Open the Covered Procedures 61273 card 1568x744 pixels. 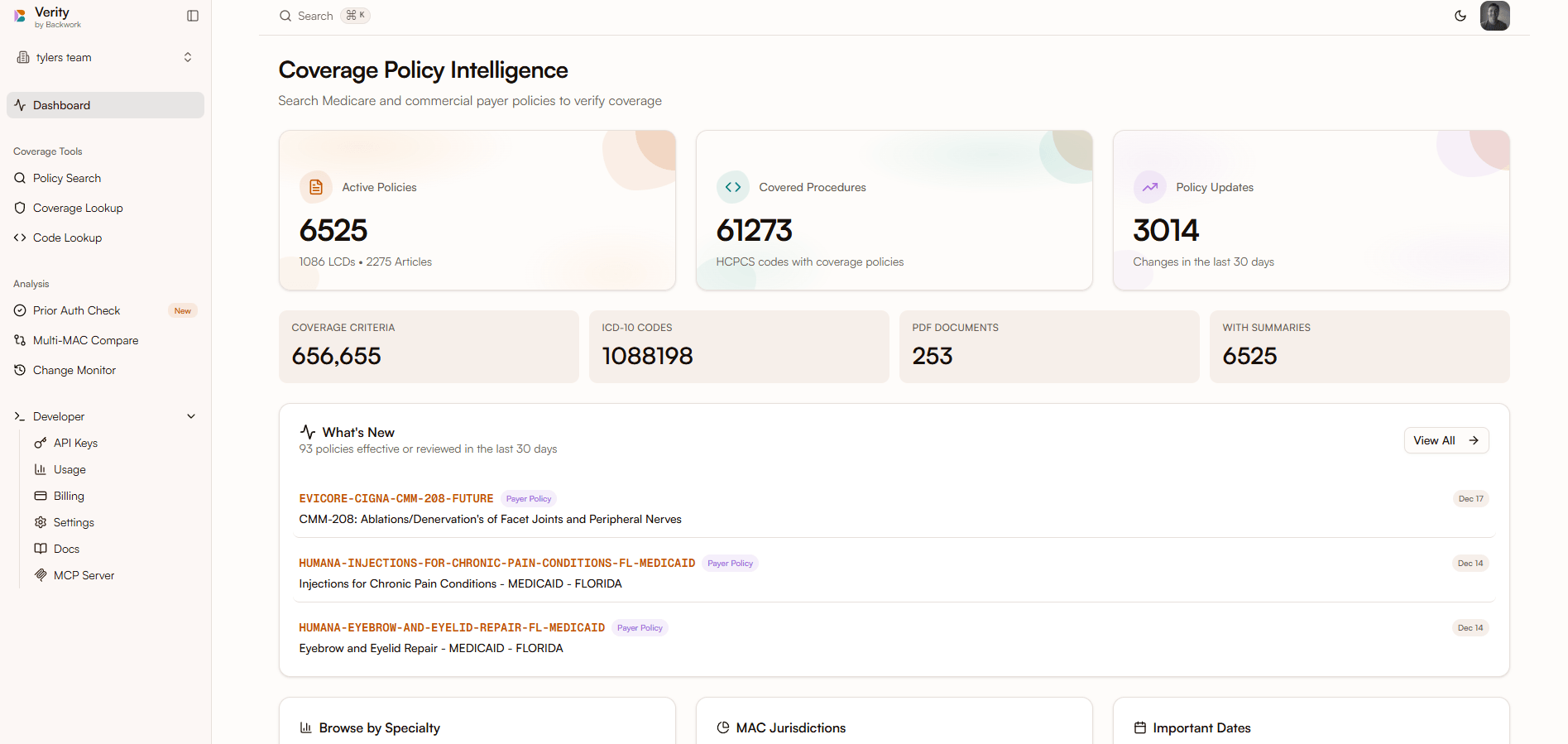(894, 210)
